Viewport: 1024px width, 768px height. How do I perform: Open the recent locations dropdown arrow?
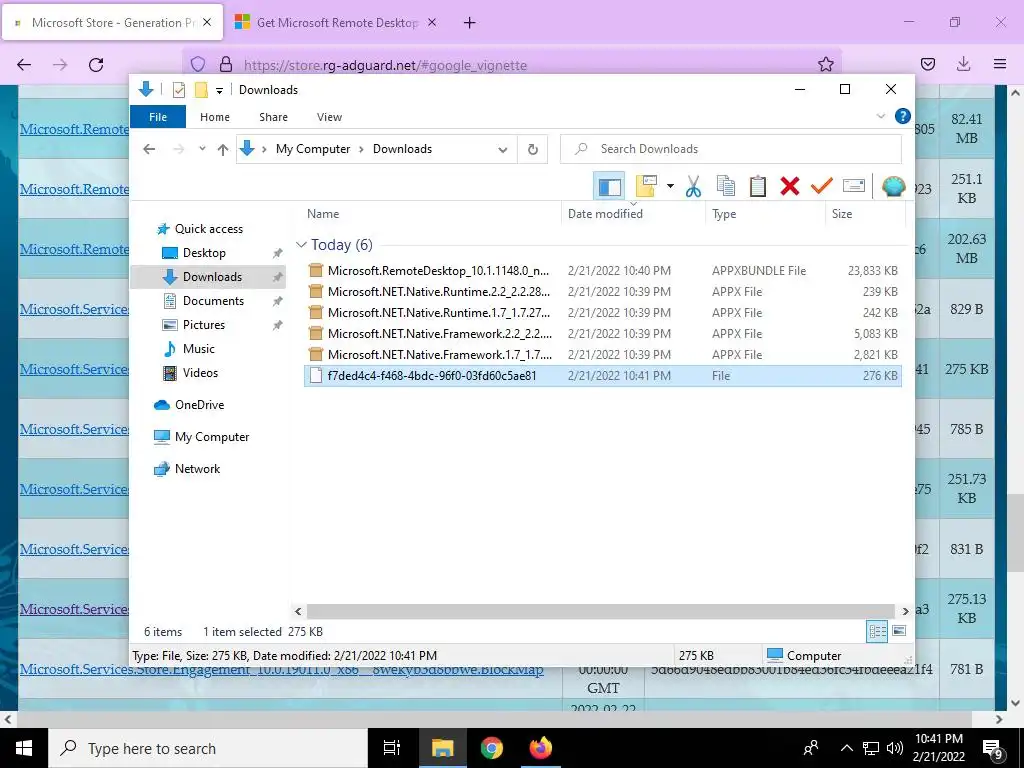pos(202,149)
